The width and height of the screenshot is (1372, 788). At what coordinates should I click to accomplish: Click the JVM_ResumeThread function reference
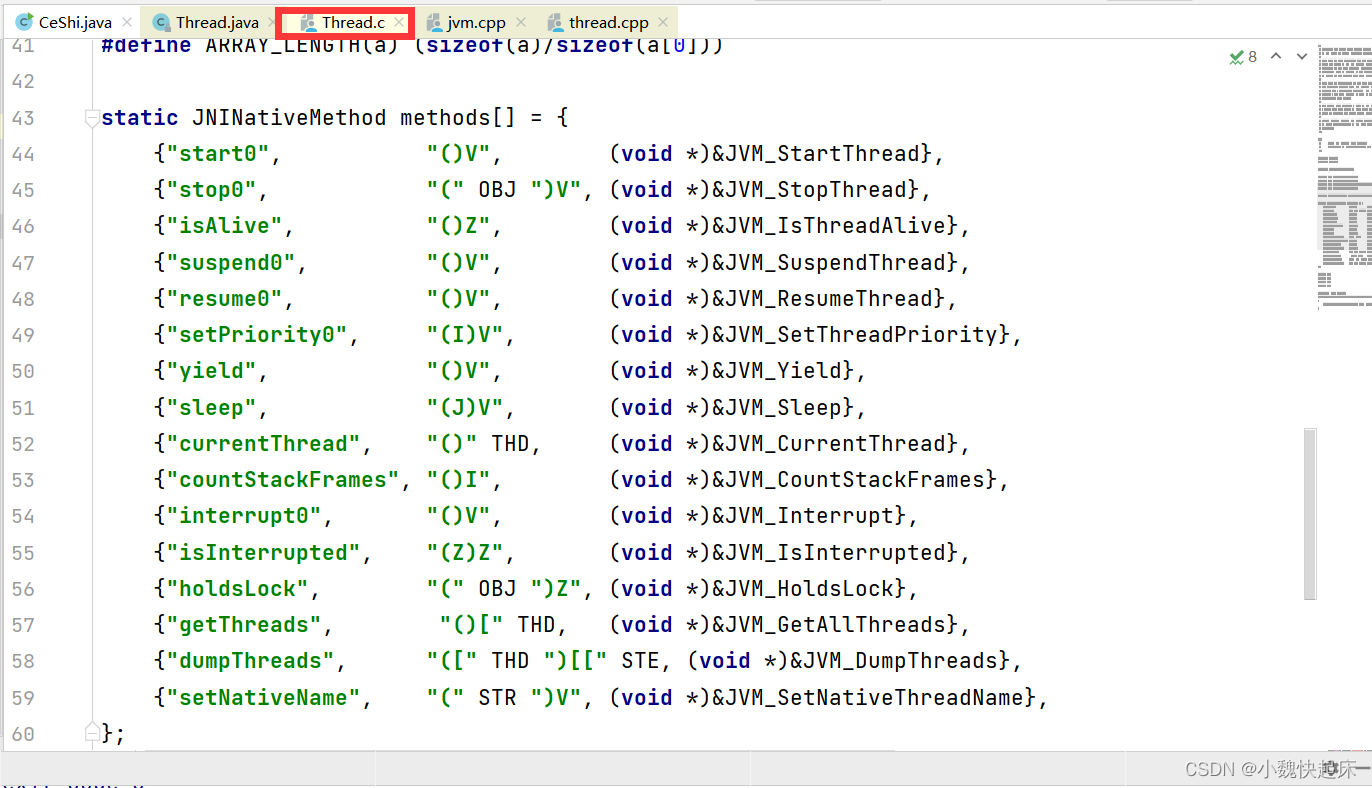[x=829, y=299]
